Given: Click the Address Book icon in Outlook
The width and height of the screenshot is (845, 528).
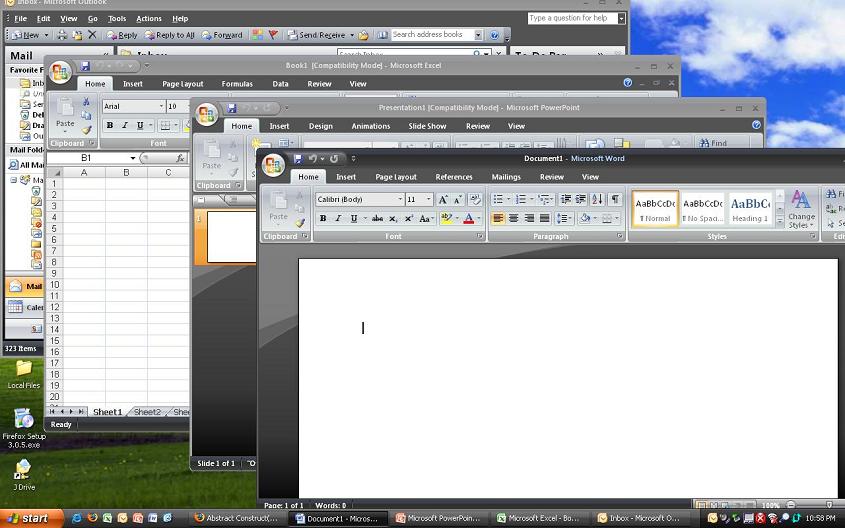Looking at the screenshot, I should (382, 35).
